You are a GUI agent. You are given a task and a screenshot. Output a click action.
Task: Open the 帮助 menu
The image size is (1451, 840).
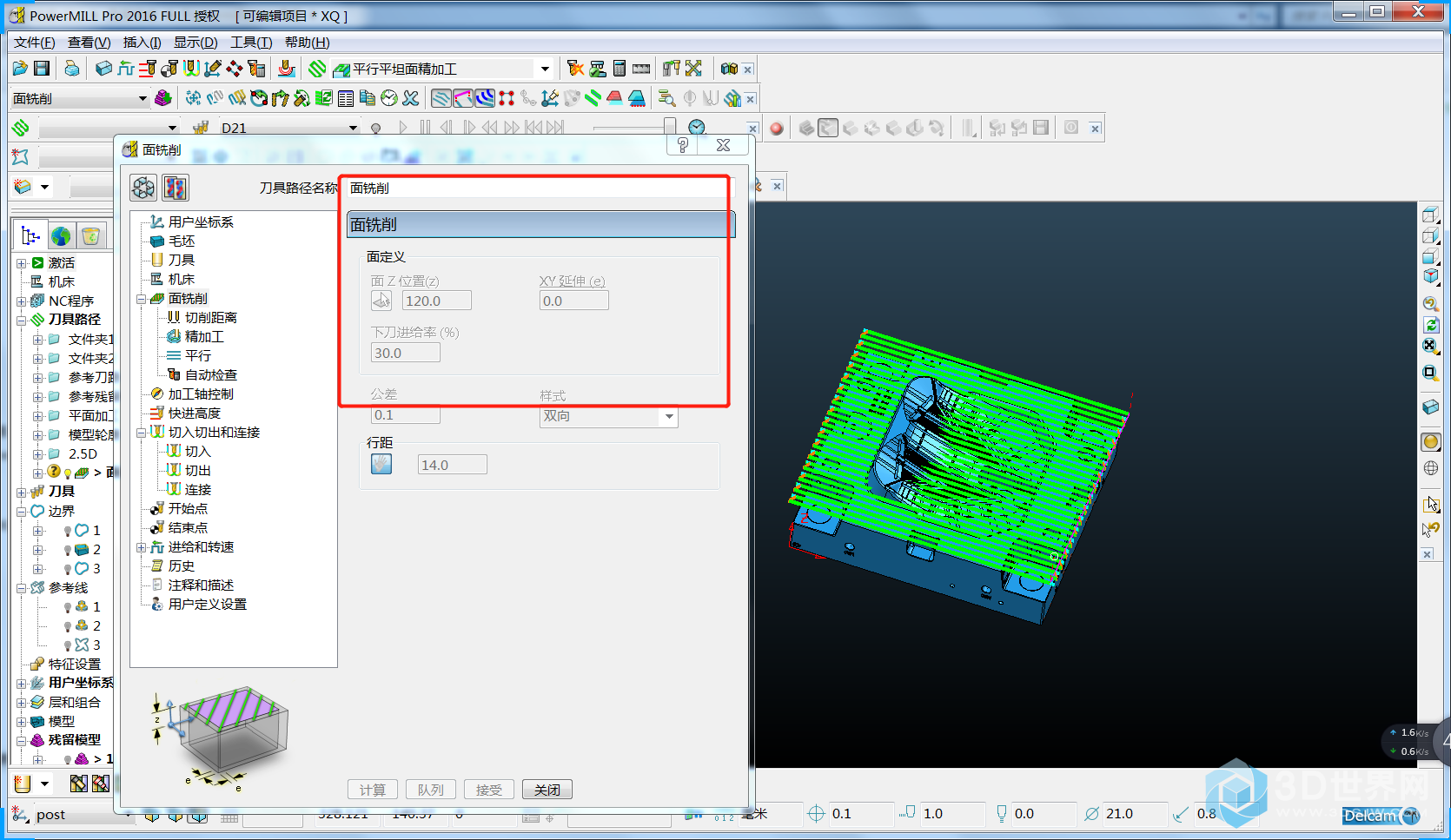pos(308,43)
